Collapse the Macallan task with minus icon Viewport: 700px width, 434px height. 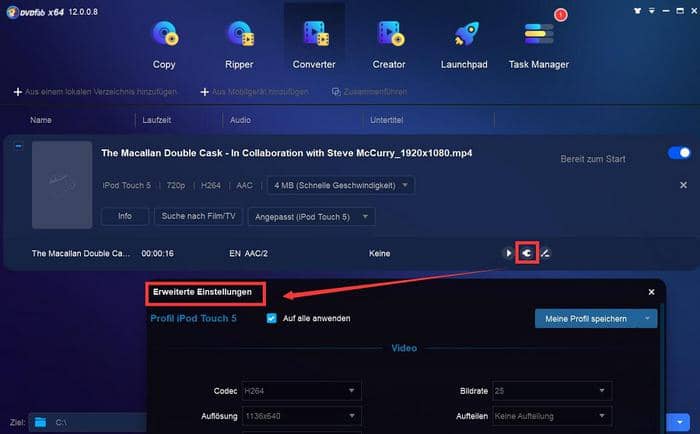(18, 146)
